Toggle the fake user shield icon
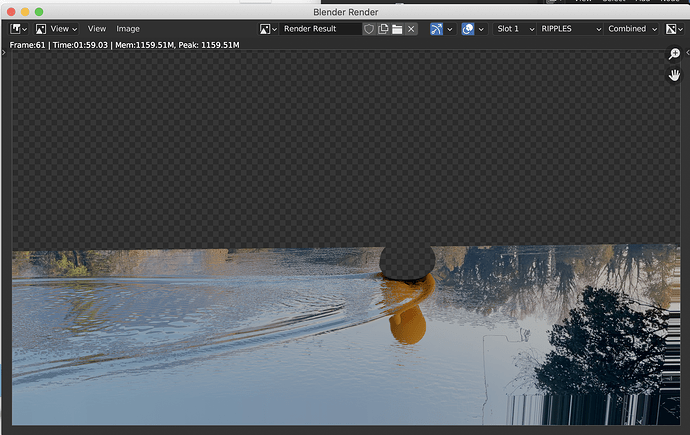The height and width of the screenshot is (435, 690). tap(369, 29)
